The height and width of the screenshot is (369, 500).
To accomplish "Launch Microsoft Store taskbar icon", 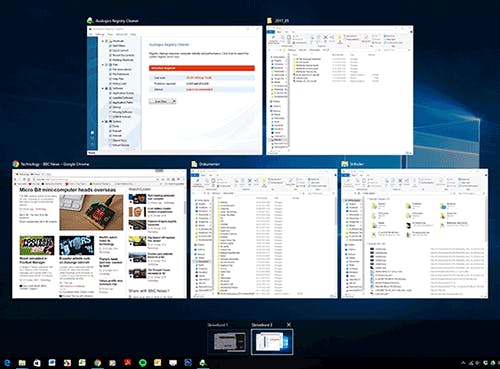I will (x=37, y=363).
